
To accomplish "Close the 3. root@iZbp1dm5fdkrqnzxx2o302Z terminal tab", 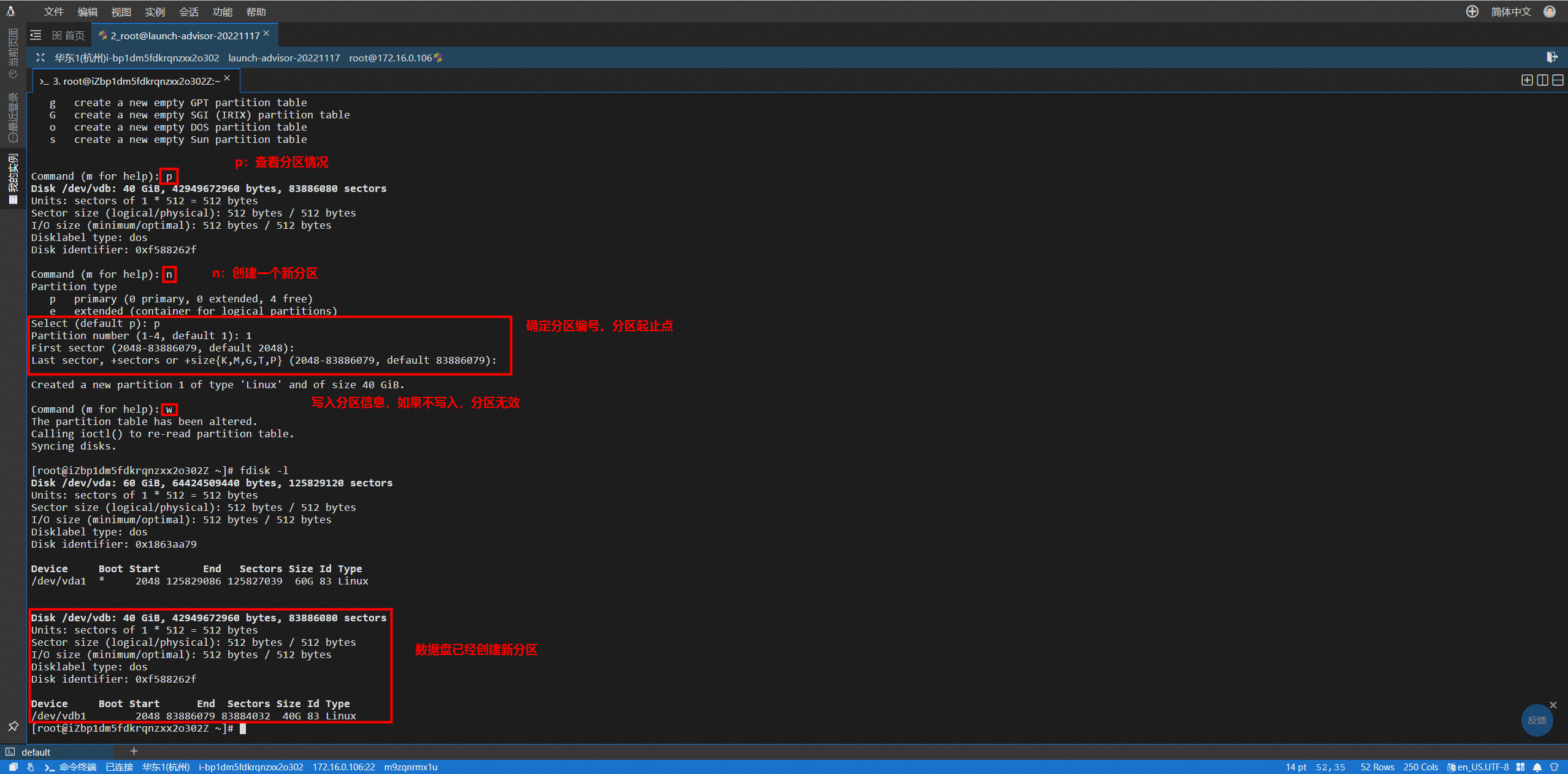I will click(227, 79).
